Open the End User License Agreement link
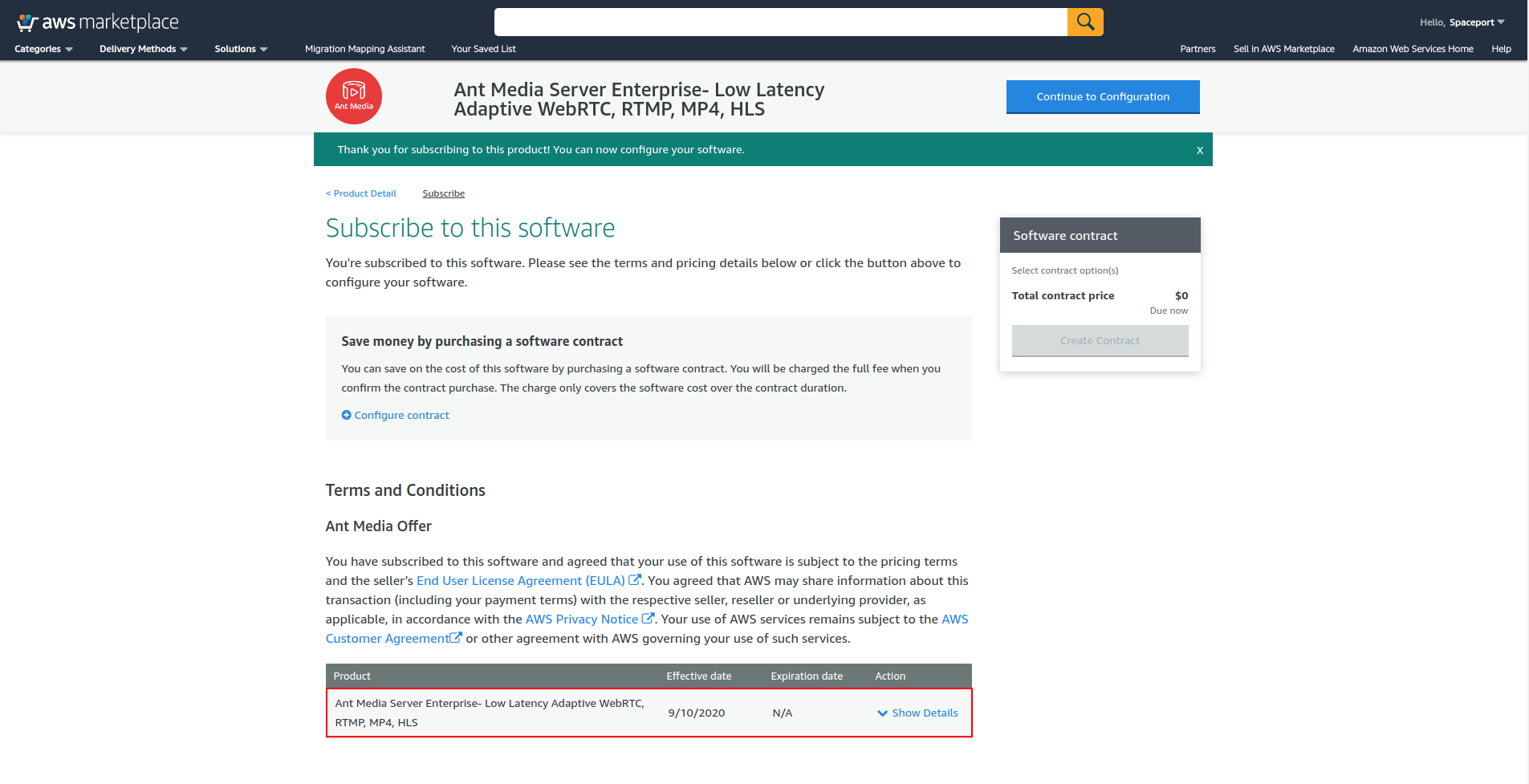1529x784 pixels. click(x=521, y=580)
